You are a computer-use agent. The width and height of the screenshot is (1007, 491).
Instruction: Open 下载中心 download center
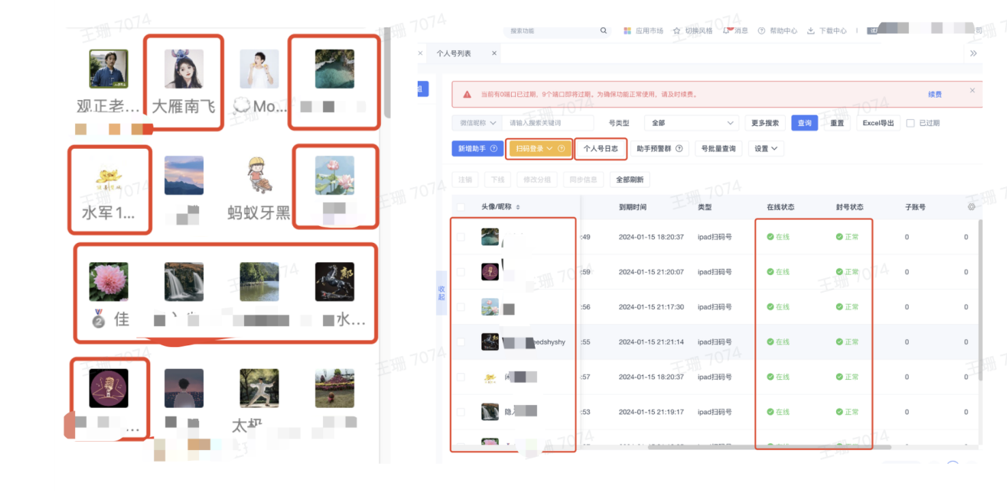pyautogui.click(x=827, y=30)
